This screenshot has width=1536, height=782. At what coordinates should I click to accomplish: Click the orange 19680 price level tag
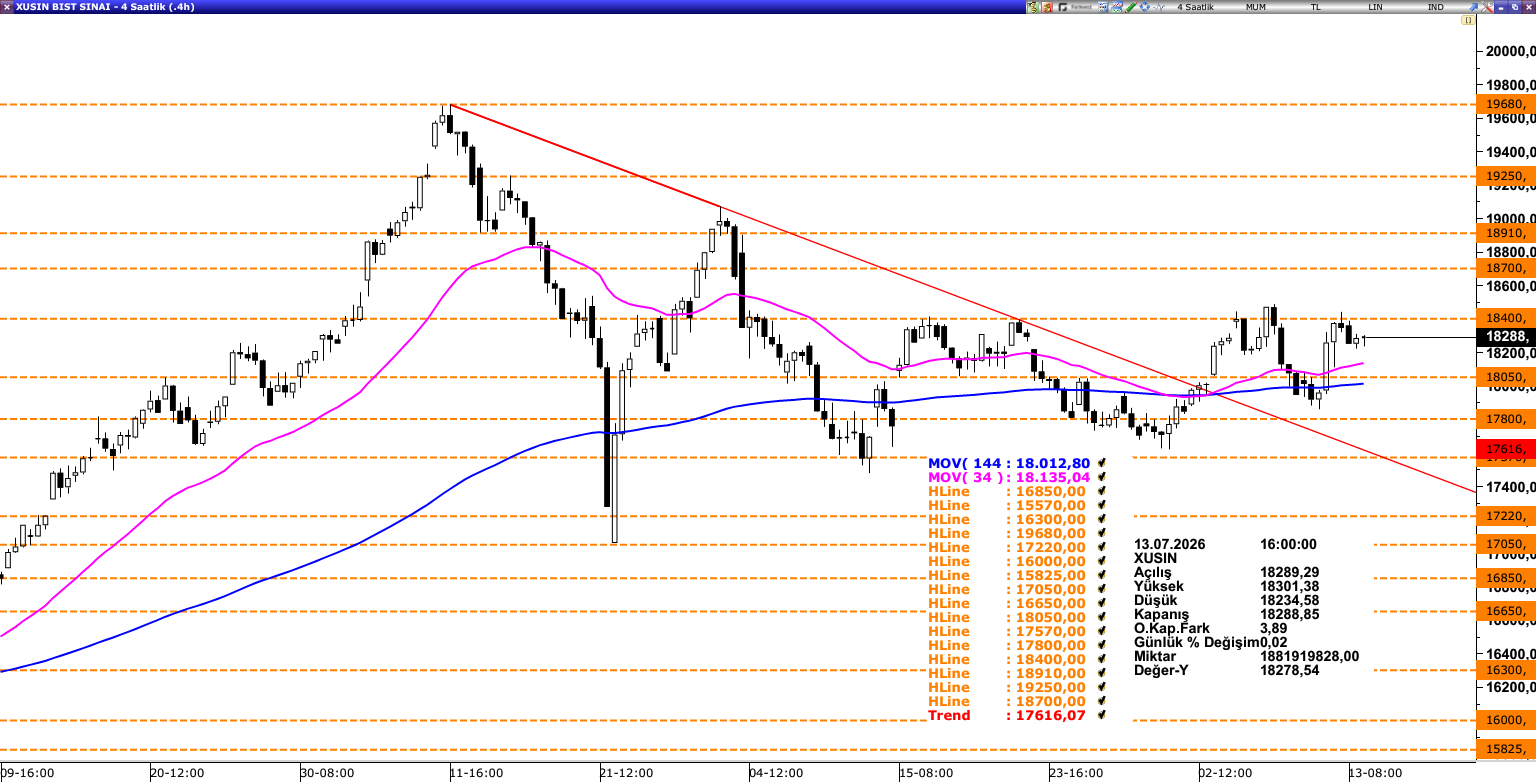click(x=1506, y=104)
